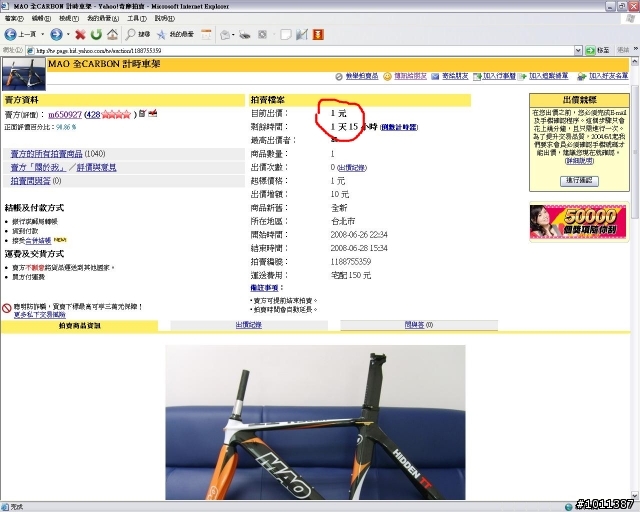Screen dimensions: 640x512
Task: Open Favorites with the star icon
Action: click(x=162, y=35)
